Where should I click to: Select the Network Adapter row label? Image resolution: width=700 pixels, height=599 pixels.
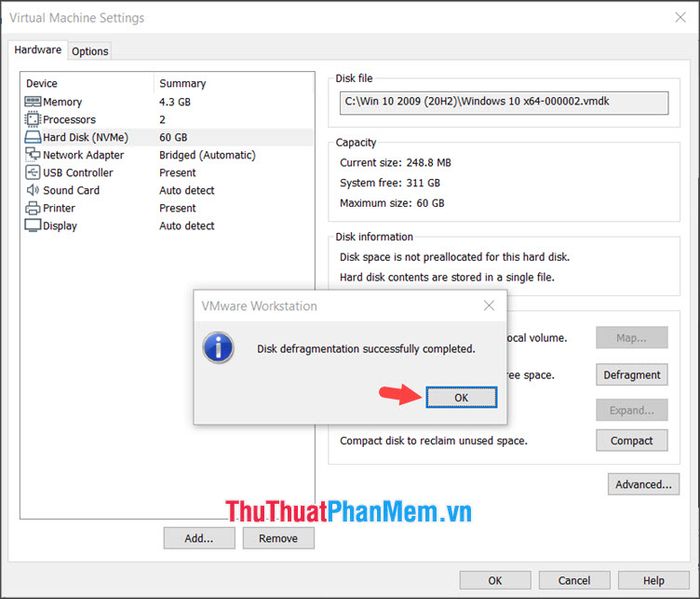coord(83,155)
